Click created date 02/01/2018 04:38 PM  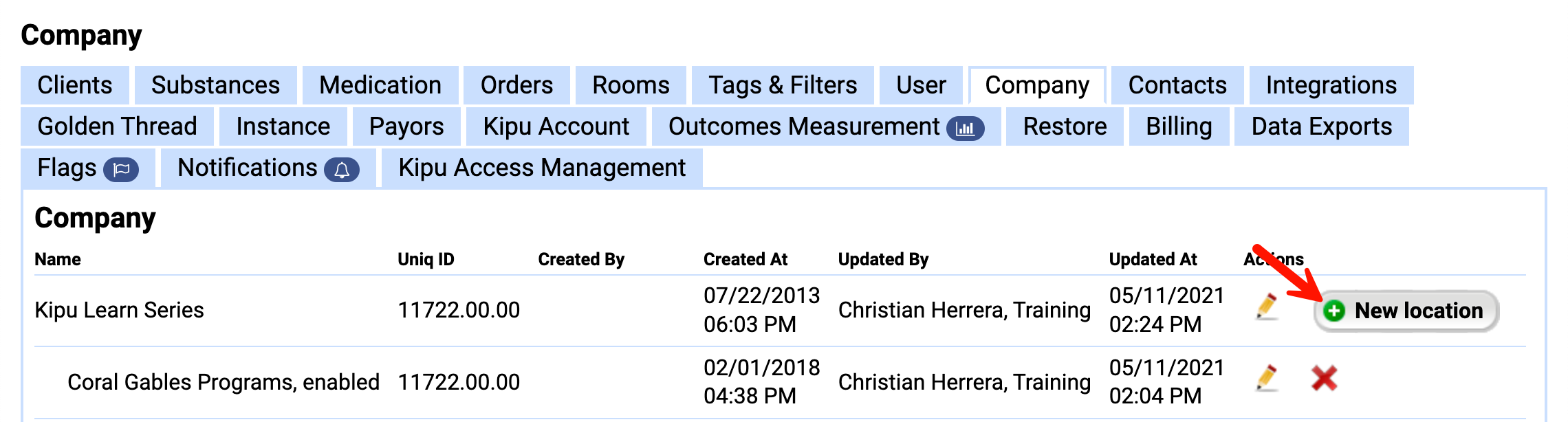click(762, 382)
